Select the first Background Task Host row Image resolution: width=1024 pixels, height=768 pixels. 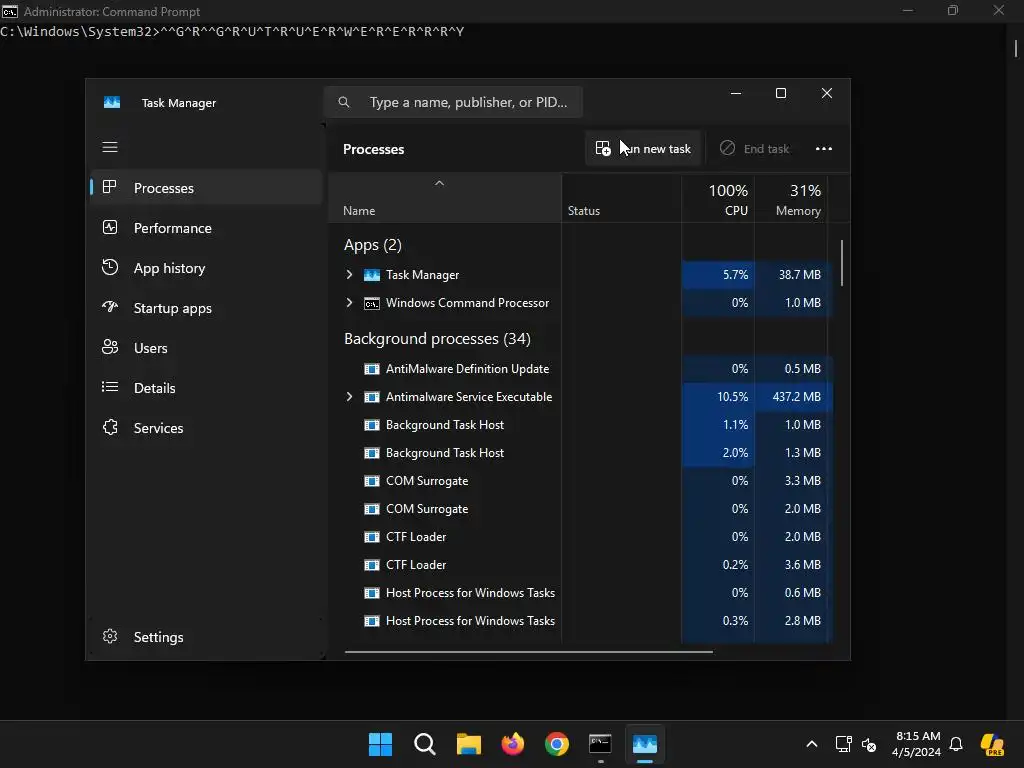[x=581, y=425]
